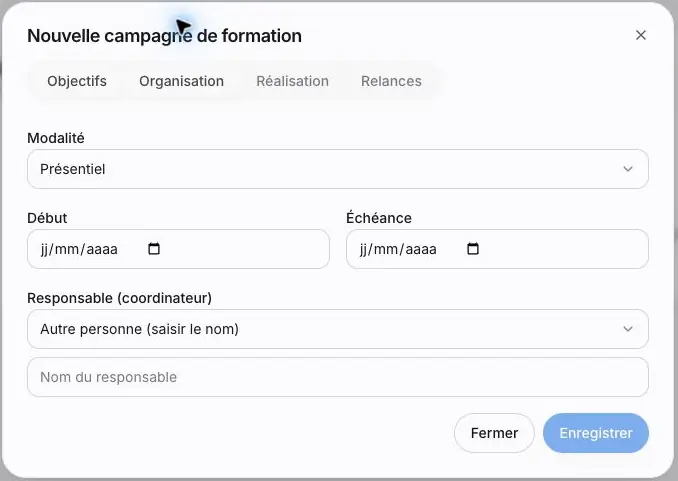Click the Début field label
The width and height of the screenshot is (678, 481).
[47, 218]
